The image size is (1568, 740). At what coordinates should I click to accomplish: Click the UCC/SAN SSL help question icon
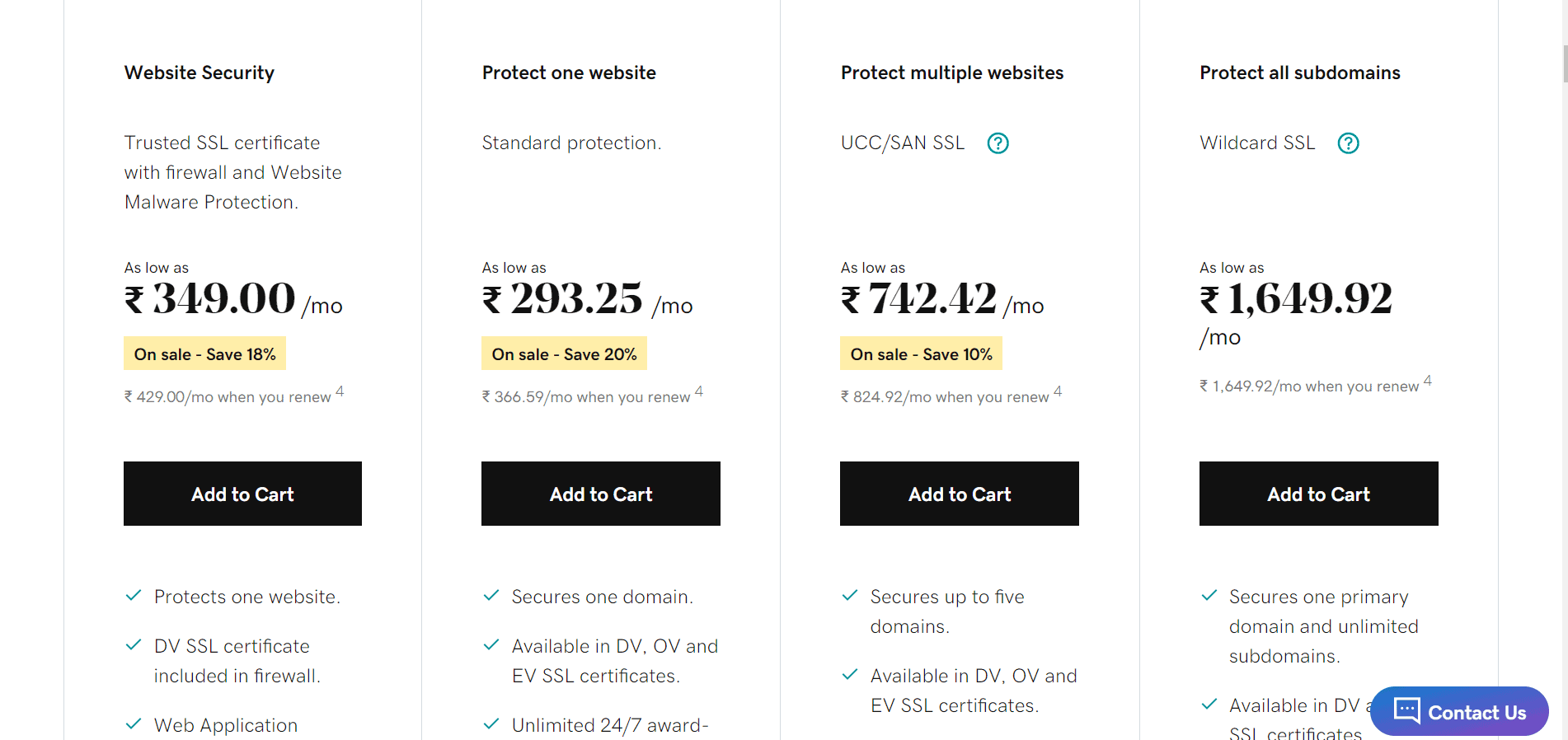998,143
